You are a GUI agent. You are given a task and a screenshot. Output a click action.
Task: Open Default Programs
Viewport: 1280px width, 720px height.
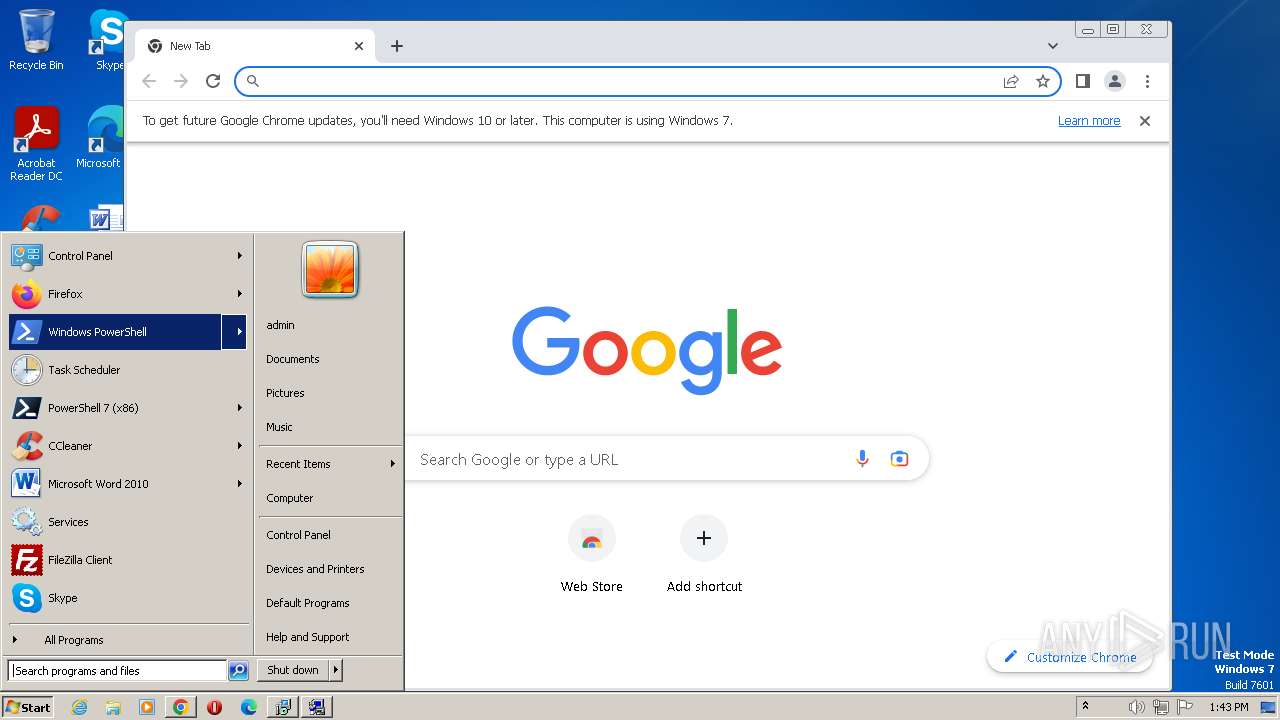330,603
